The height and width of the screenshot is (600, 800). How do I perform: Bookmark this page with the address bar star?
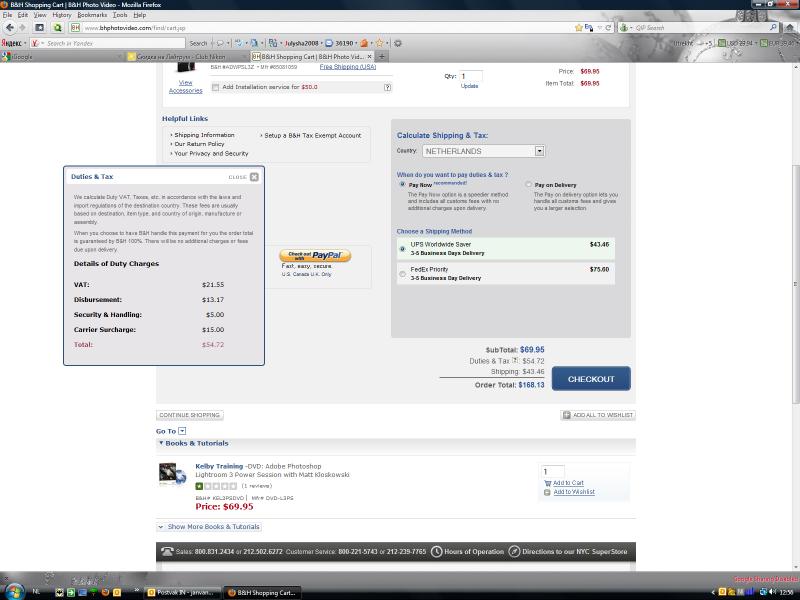579,28
